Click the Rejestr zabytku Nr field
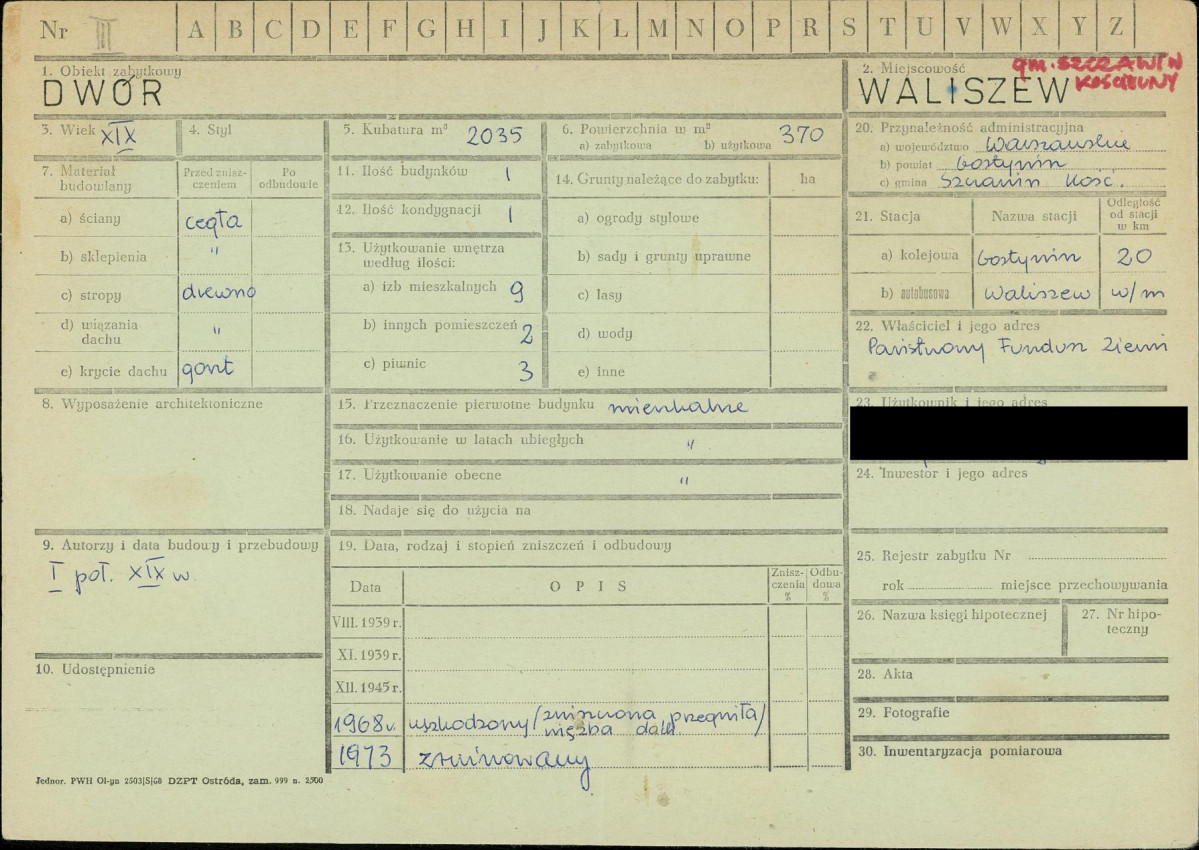The height and width of the screenshot is (850, 1199). click(1011, 556)
